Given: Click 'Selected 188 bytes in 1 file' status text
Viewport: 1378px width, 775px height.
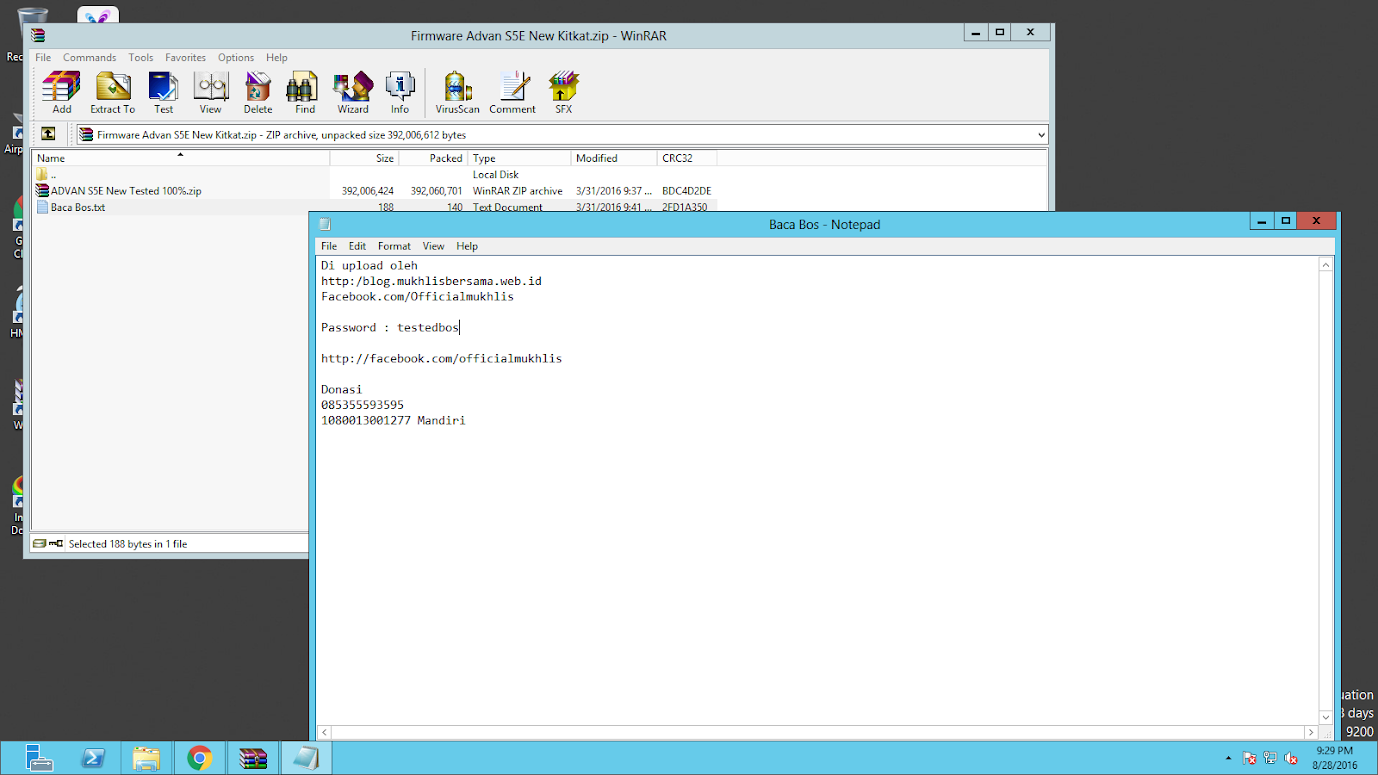Looking at the screenshot, I should click(x=128, y=544).
